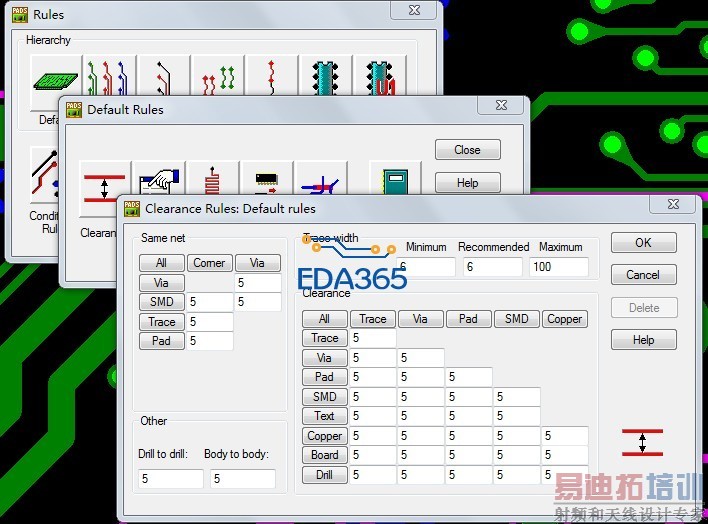Viewport: 708px width, 524px height.
Task: Click Recommended trace width field
Action: coord(493,267)
